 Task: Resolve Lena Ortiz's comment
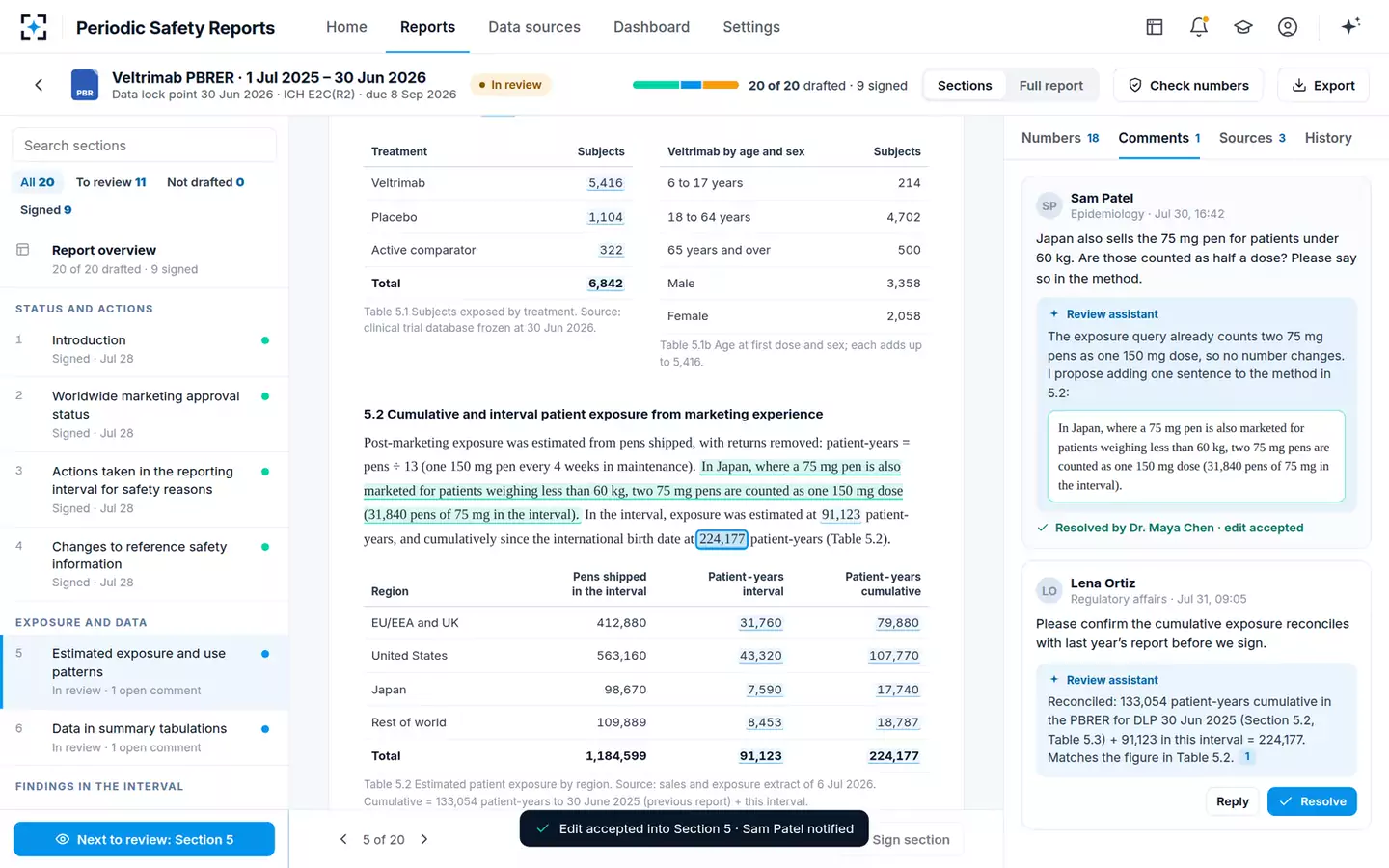pyautogui.click(x=1312, y=801)
